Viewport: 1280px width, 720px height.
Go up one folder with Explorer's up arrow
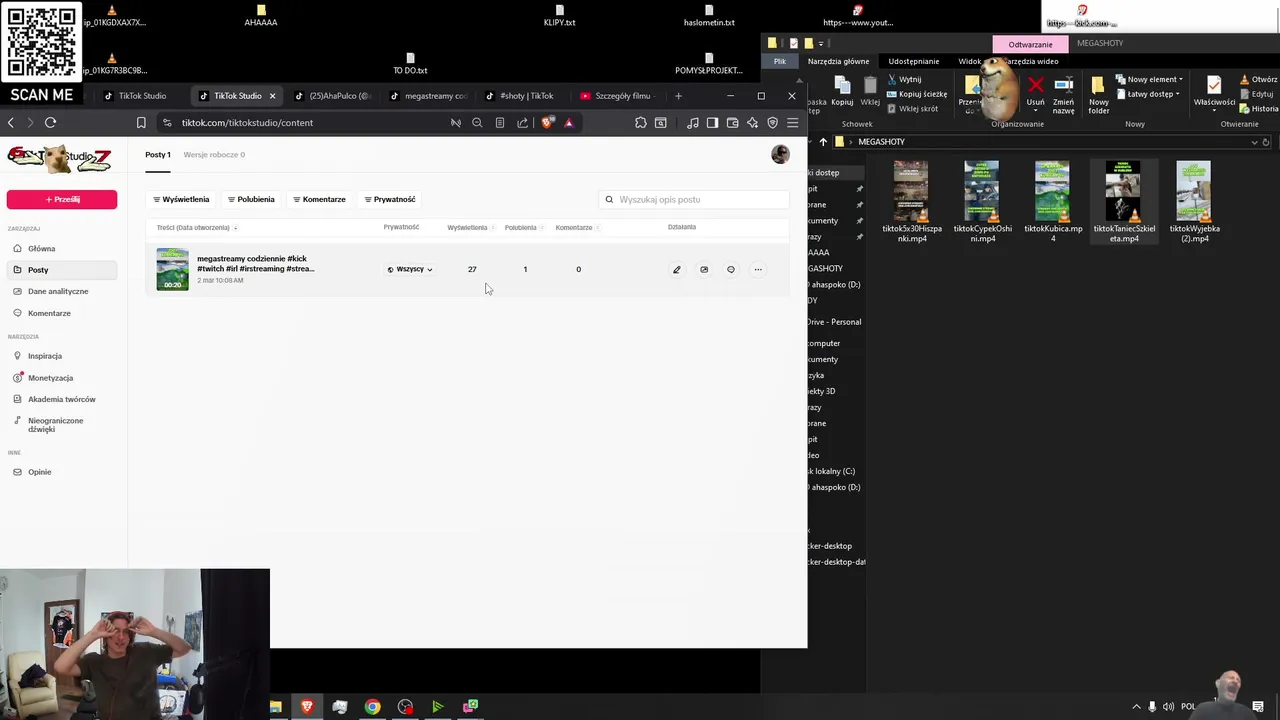point(823,142)
